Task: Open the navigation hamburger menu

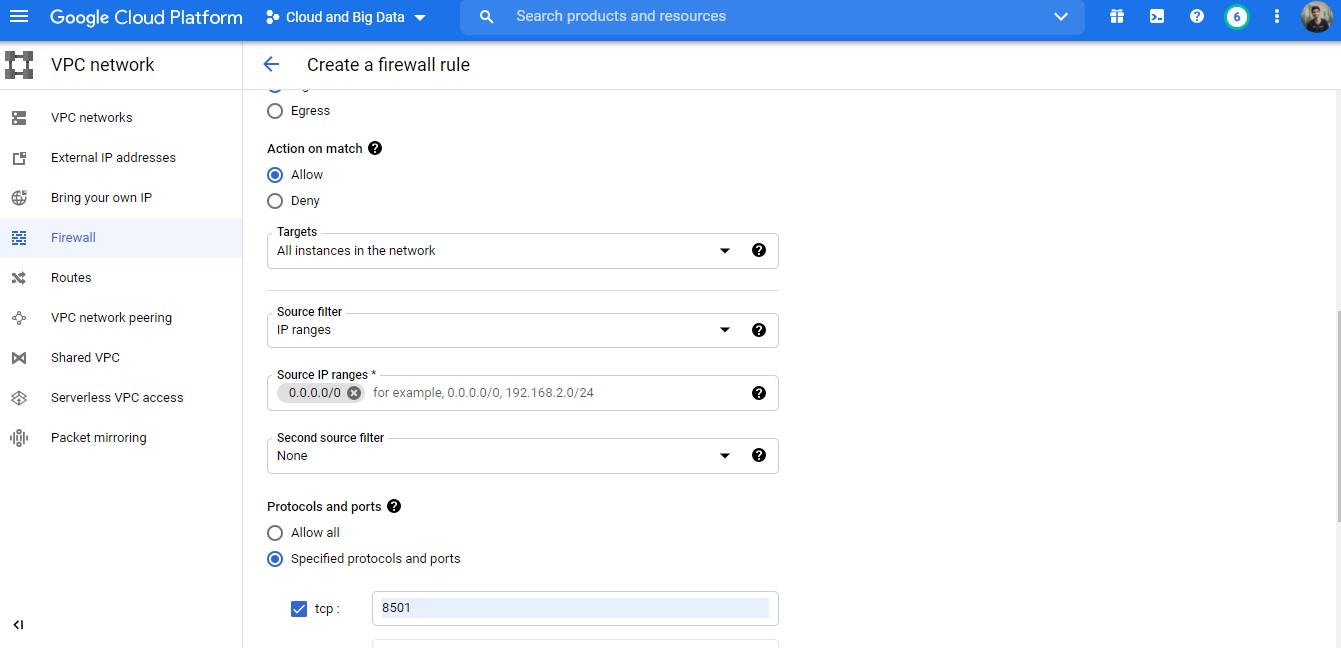Action: (18, 16)
